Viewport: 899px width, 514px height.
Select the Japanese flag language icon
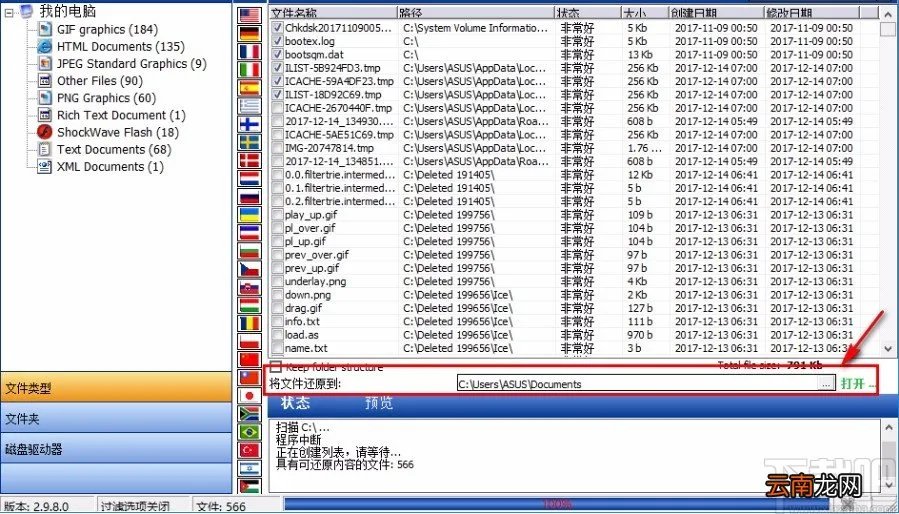point(250,396)
